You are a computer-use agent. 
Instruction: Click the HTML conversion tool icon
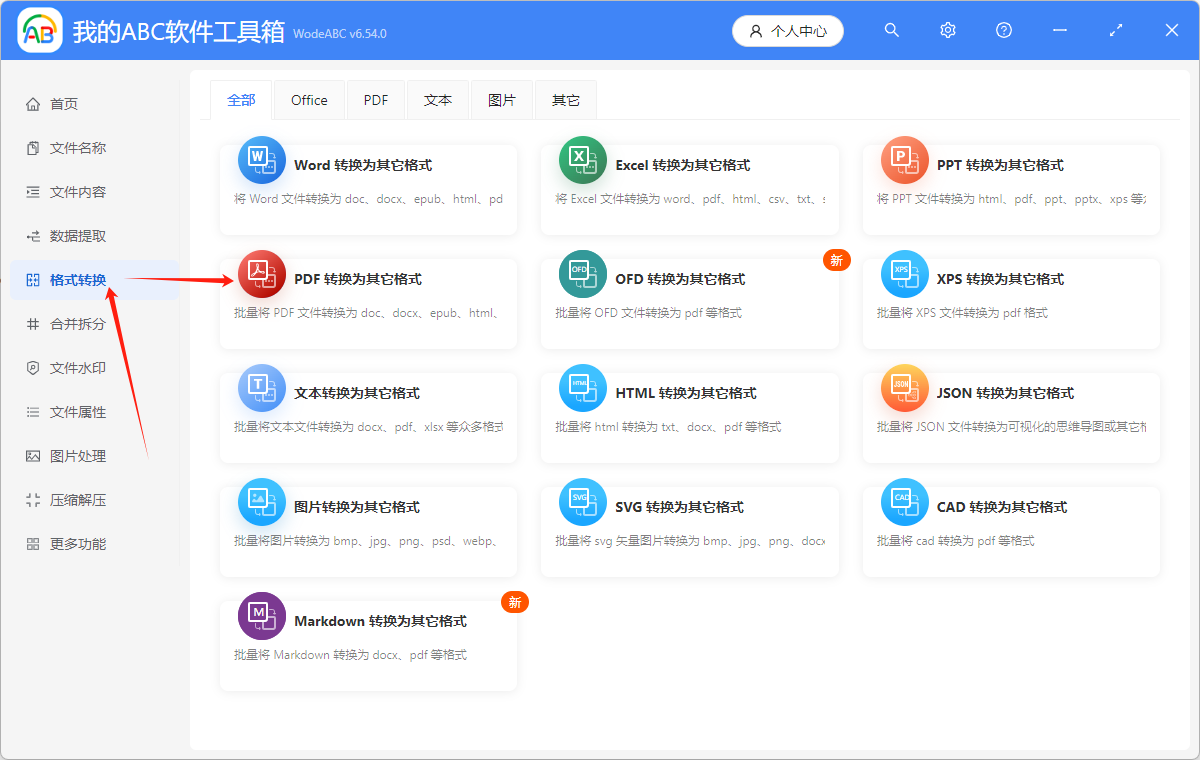(583, 388)
